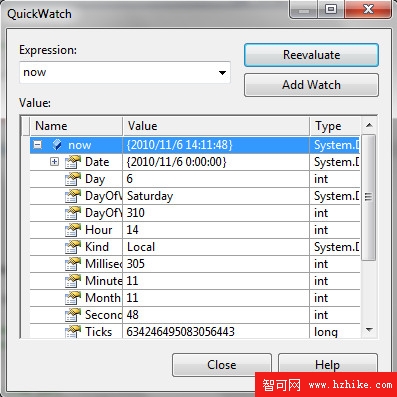This screenshot has width=397, height=397.
Task: Close the QuickWatch window with X
Action: (368, 9)
